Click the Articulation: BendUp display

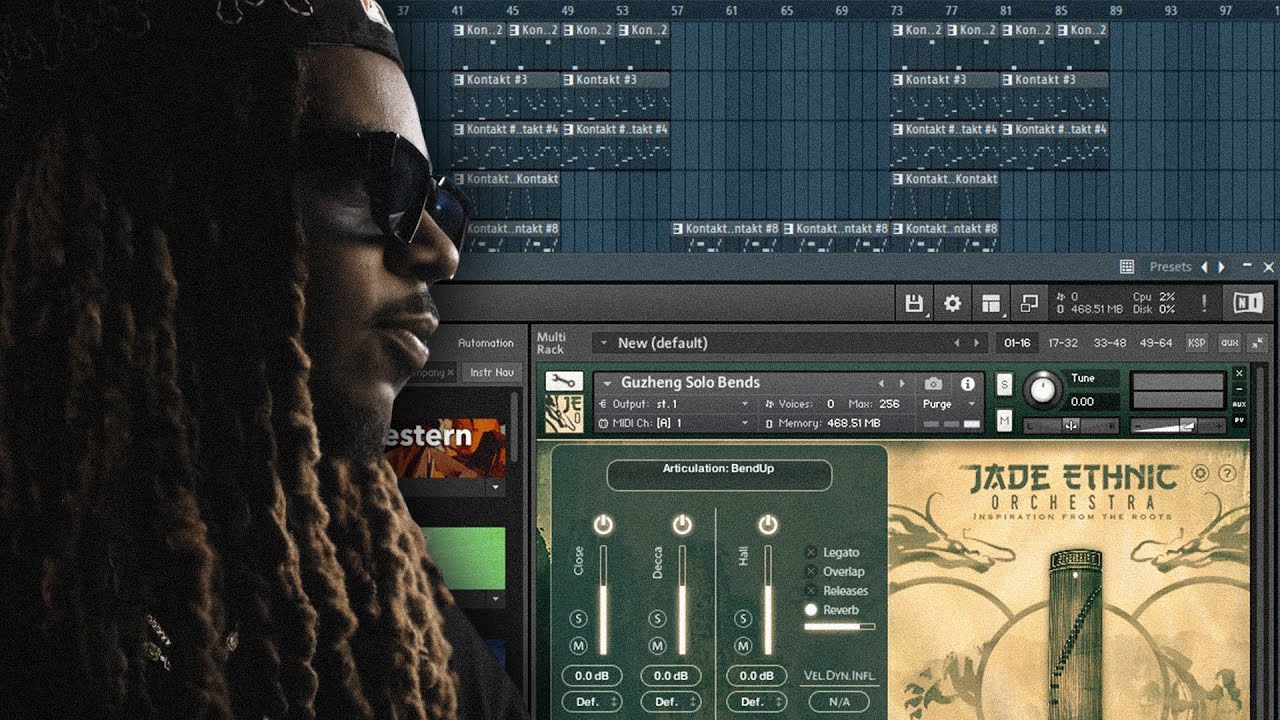(x=719, y=474)
